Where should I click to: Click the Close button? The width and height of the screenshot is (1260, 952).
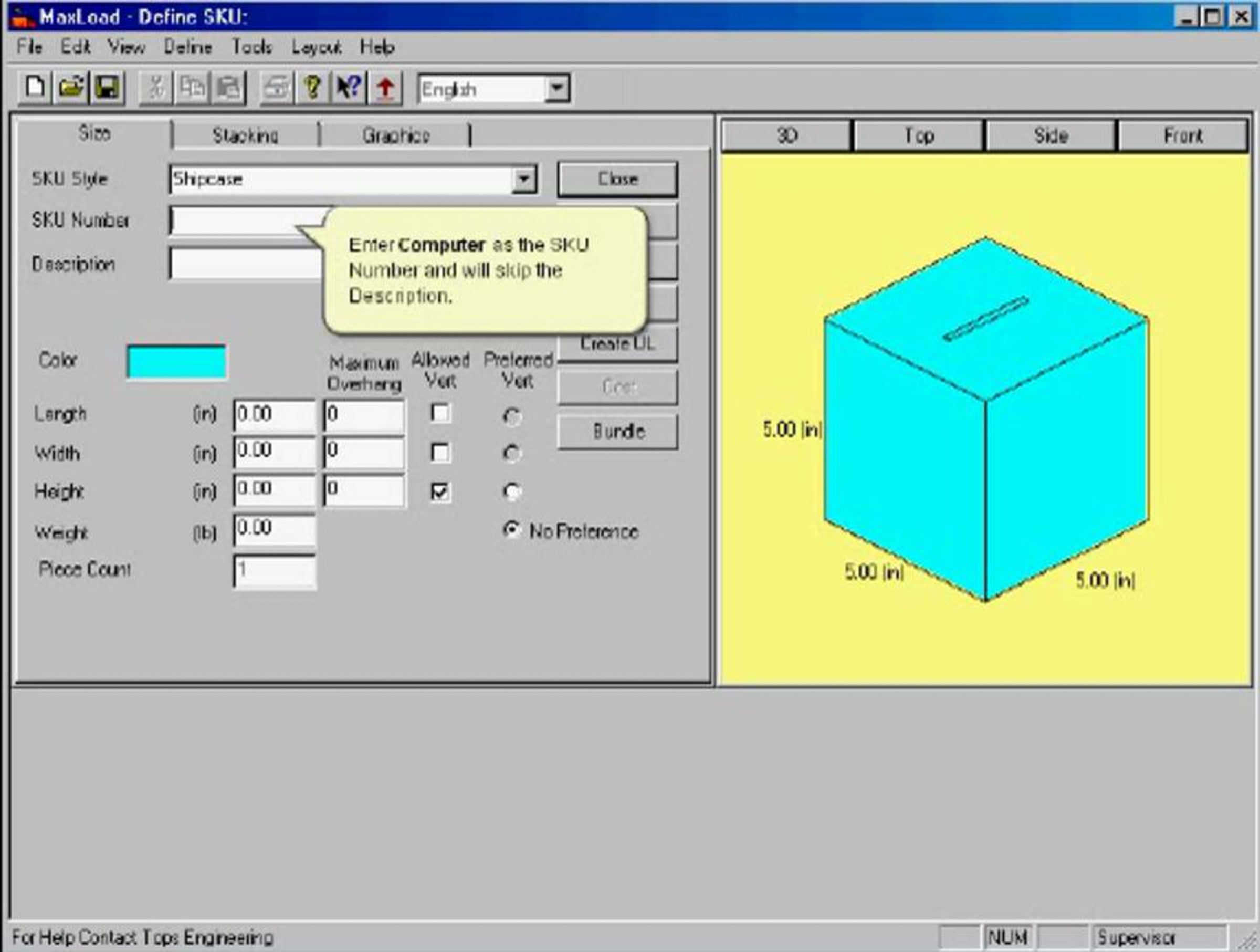(618, 179)
